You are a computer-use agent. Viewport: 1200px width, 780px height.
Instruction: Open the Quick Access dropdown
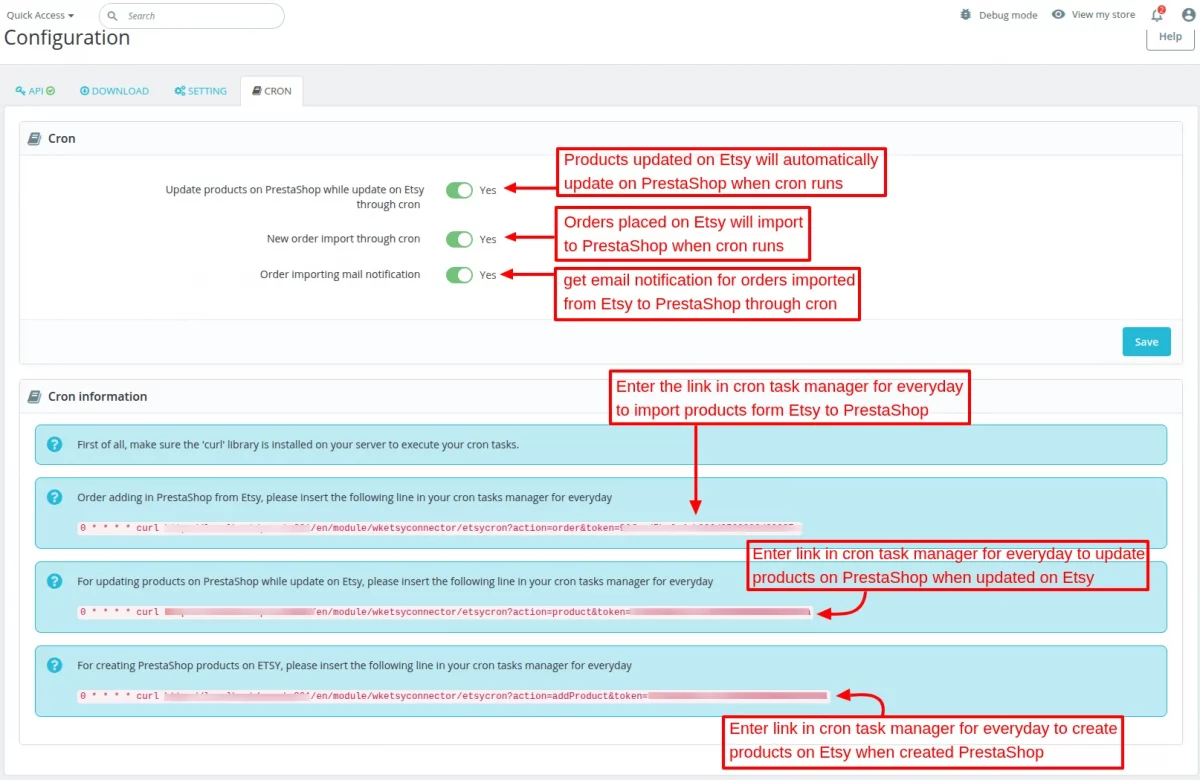point(40,16)
